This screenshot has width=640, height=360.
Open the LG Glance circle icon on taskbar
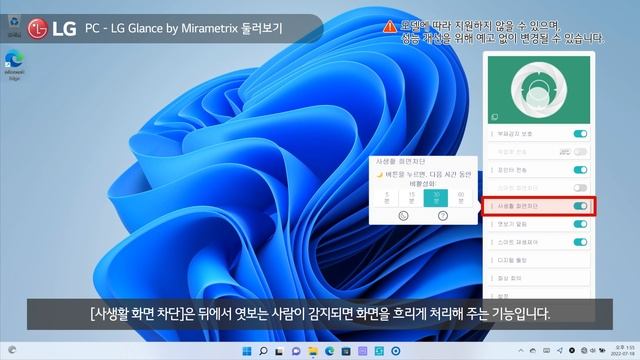[x=396, y=351]
